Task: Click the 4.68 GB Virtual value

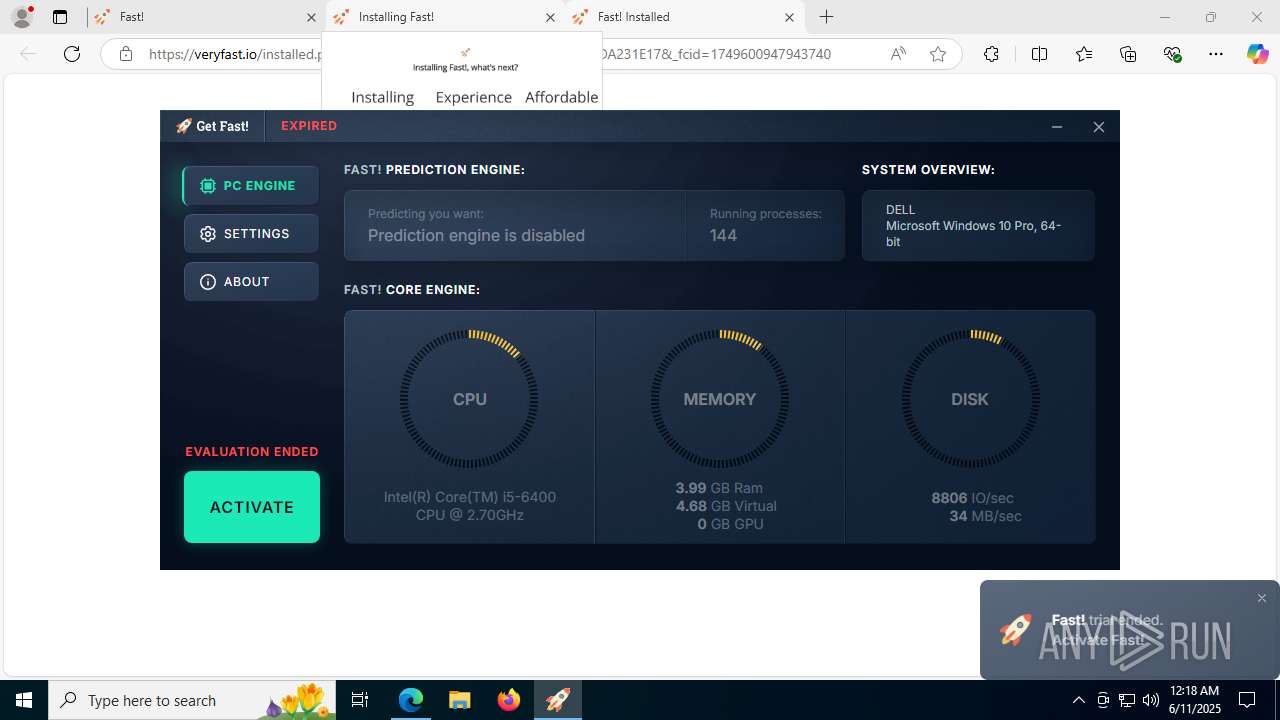Action: click(726, 506)
